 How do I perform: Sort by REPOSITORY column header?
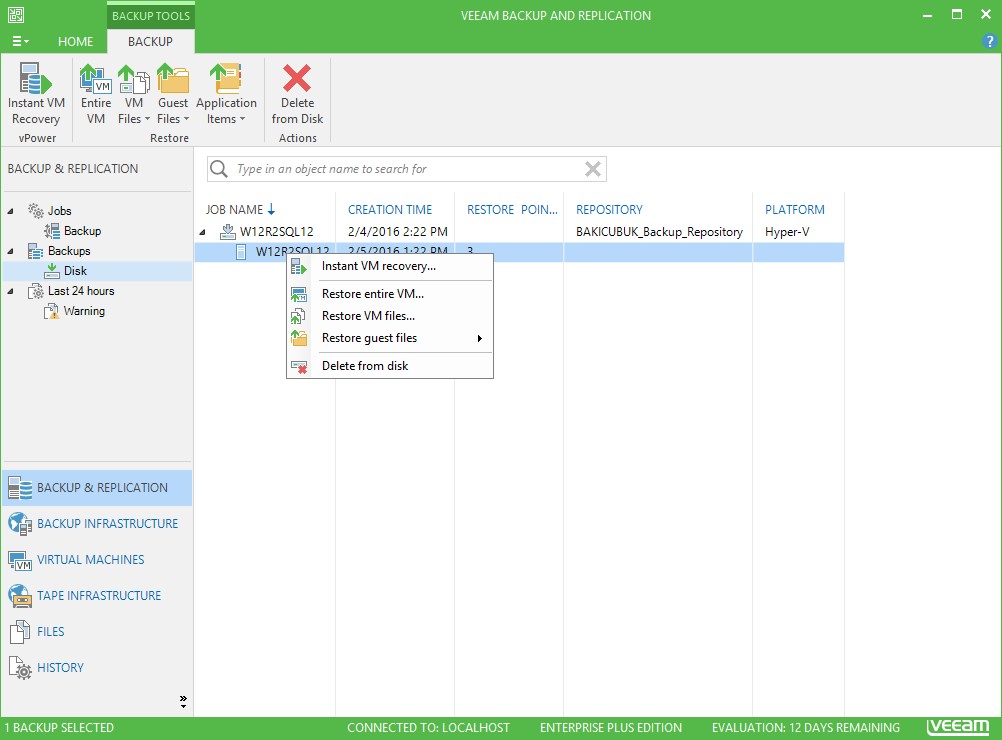[609, 210]
